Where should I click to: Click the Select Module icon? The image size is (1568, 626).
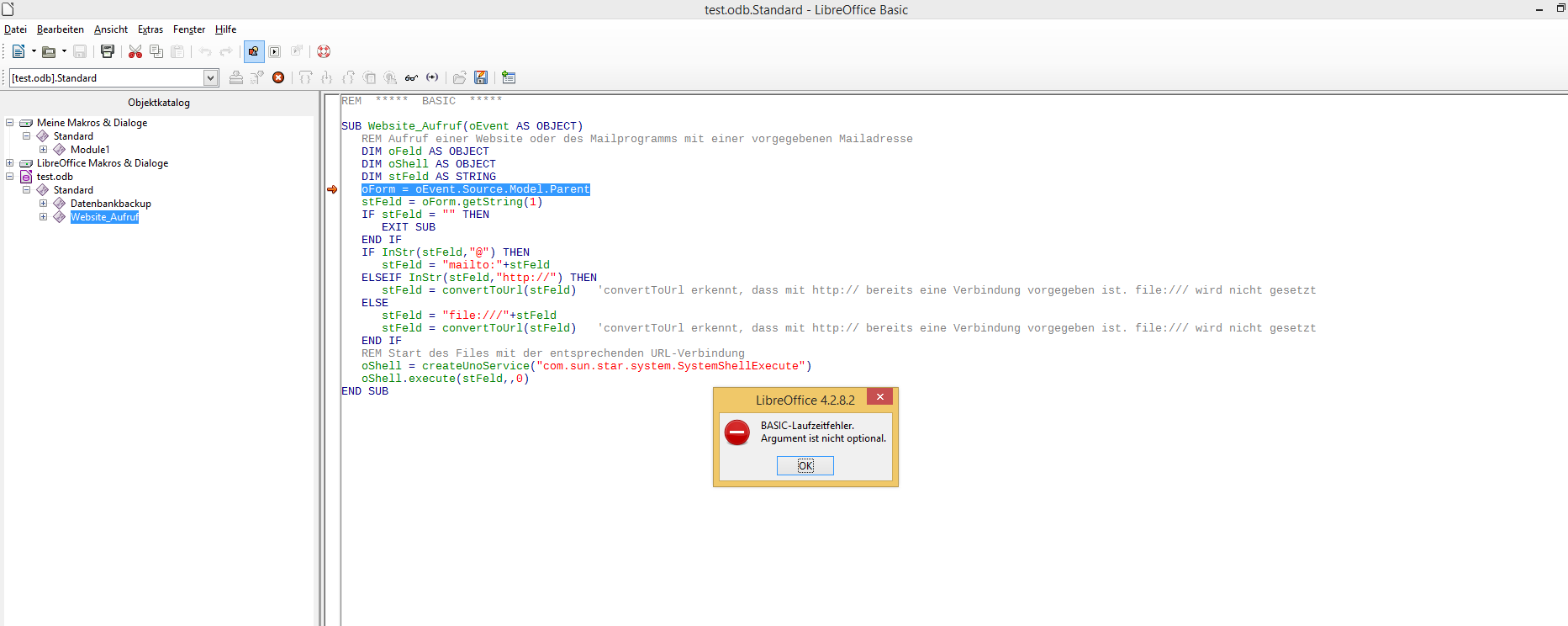pos(296,51)
